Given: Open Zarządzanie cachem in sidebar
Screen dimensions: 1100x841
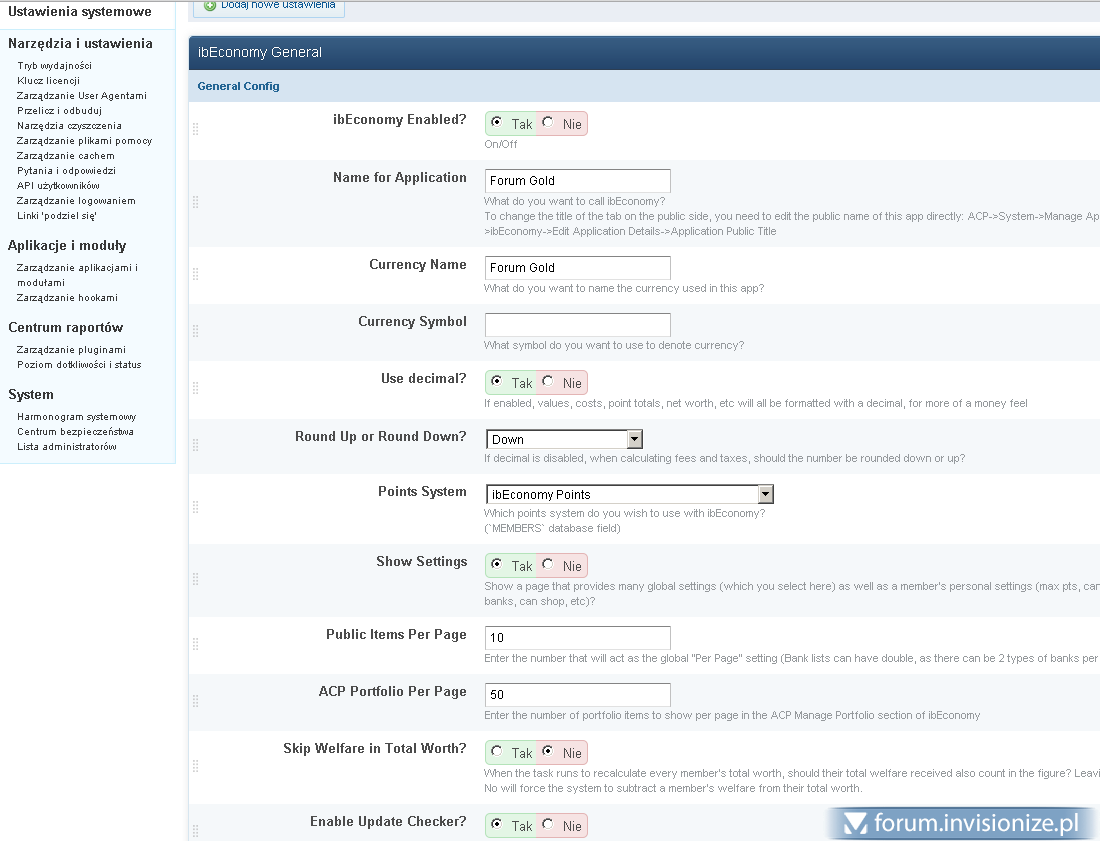Looking at the screenshot, I should (66, 156).
